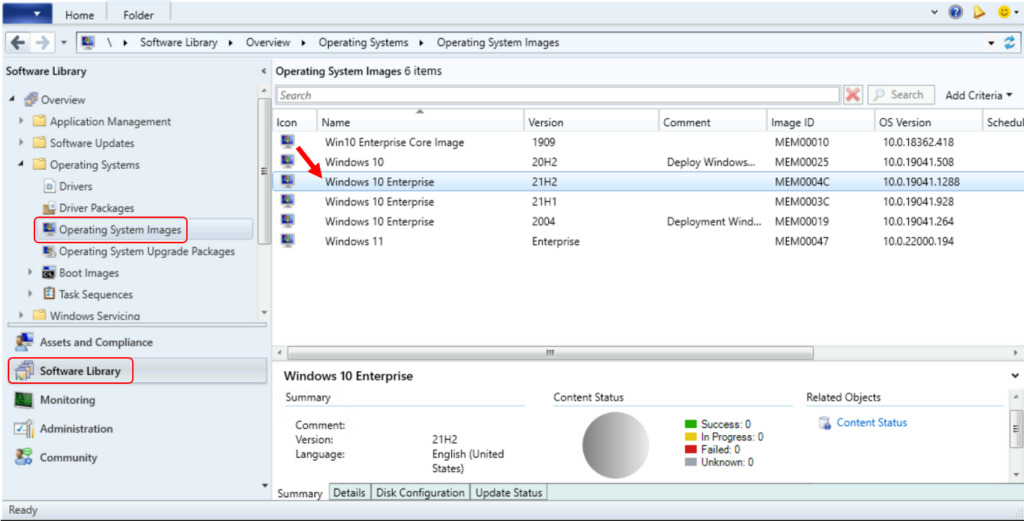This screenshot has height=521, width=1024.
Task: Expand the Task Sequences node
Action: tap(30, 294)
